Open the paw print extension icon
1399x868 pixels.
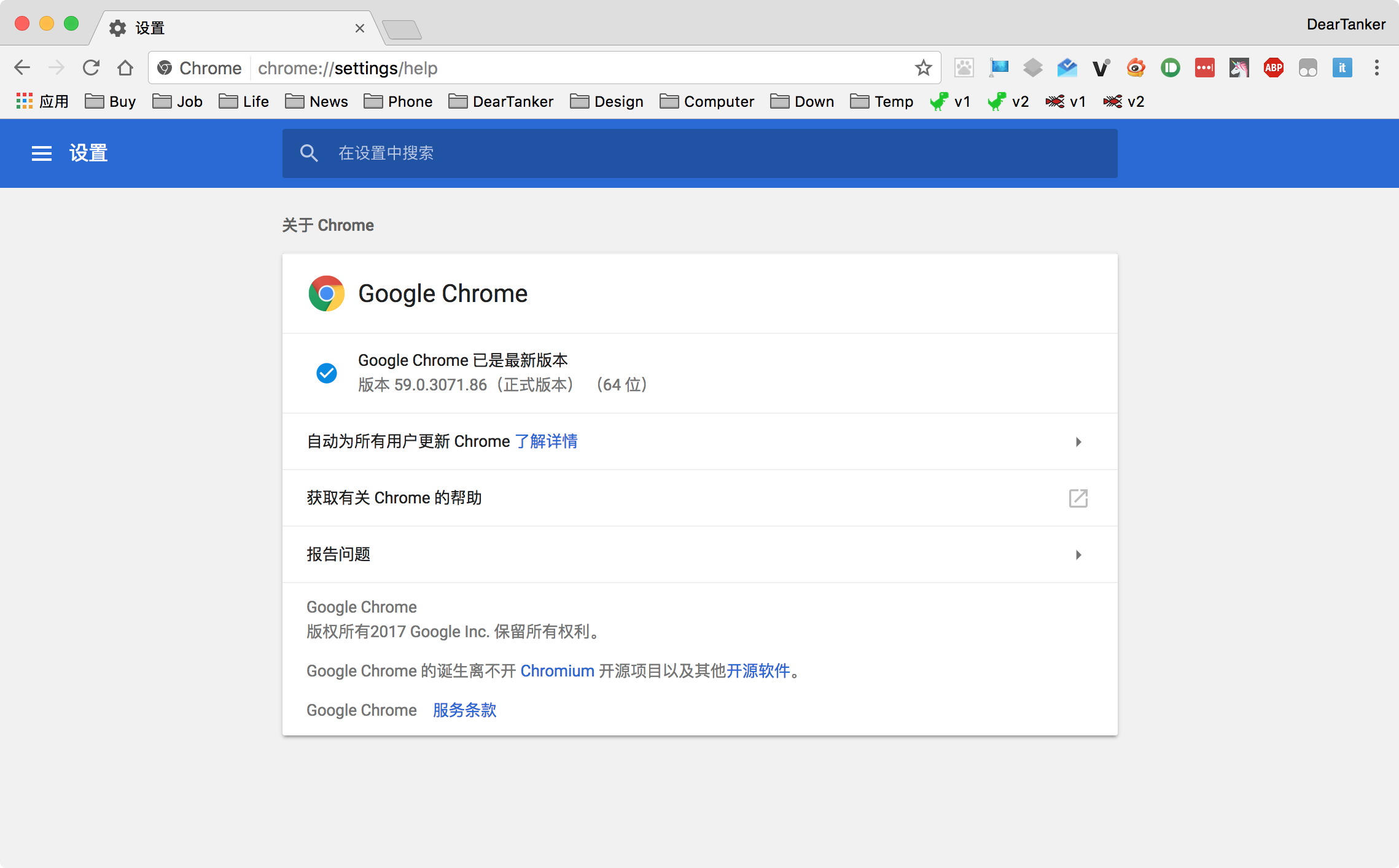964,68
